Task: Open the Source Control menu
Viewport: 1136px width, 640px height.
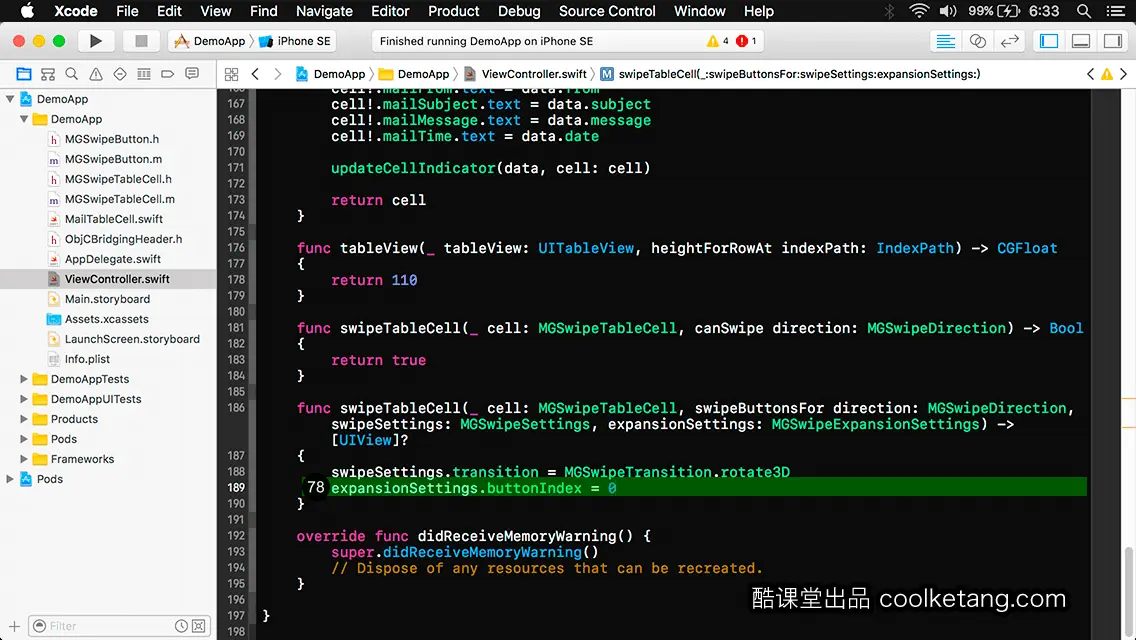Action: click(x=607, y=11)
